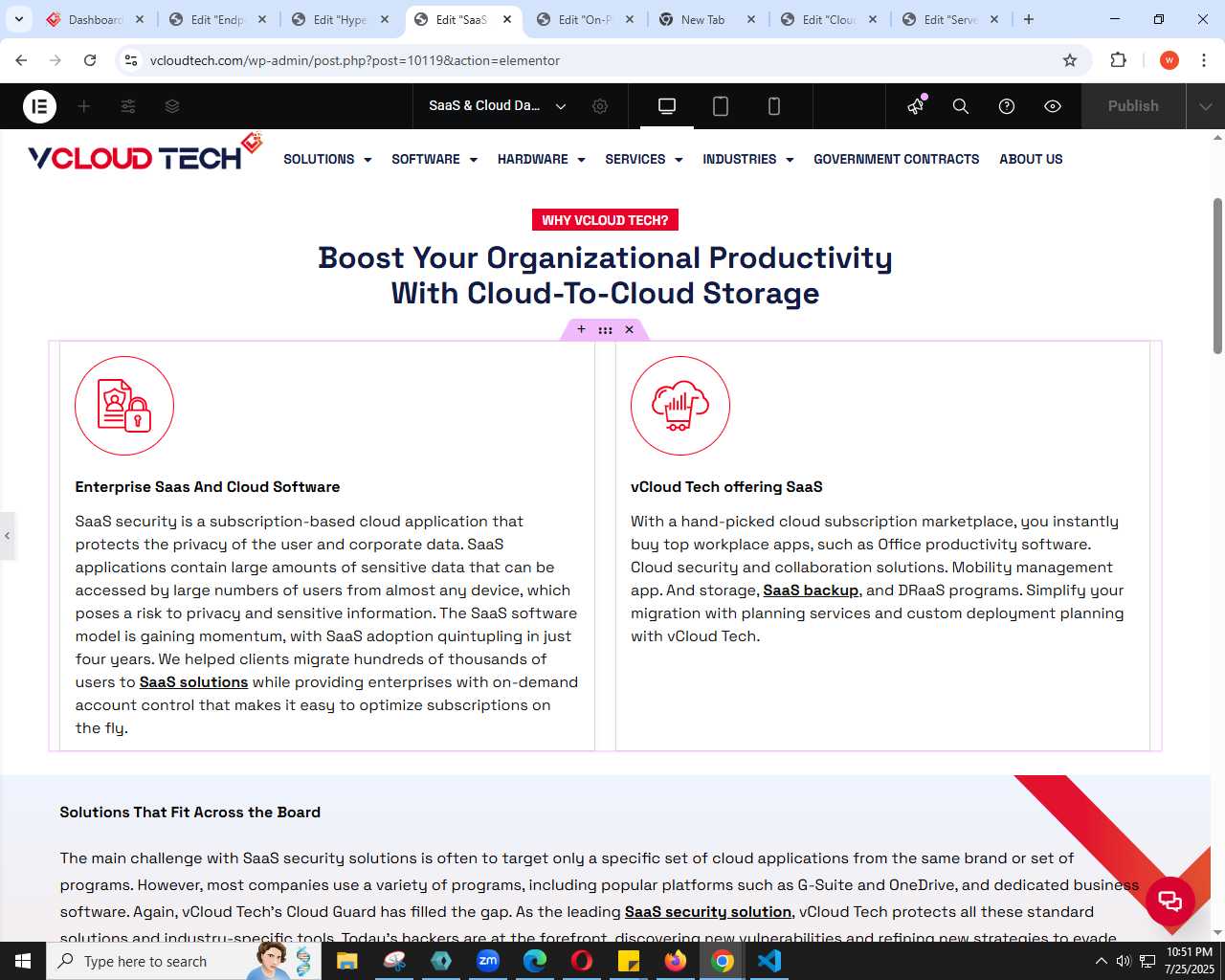Click the Publish button

[1133, 106]
